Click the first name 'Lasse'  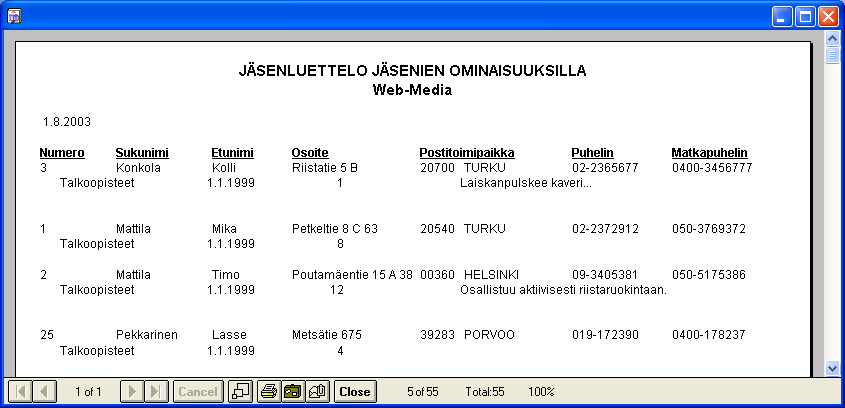[x=229, y=335]
